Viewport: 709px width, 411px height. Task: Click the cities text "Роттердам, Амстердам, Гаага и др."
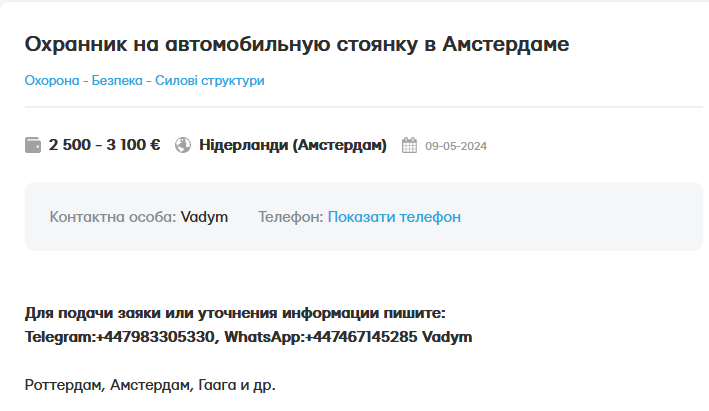pos(150,385)
